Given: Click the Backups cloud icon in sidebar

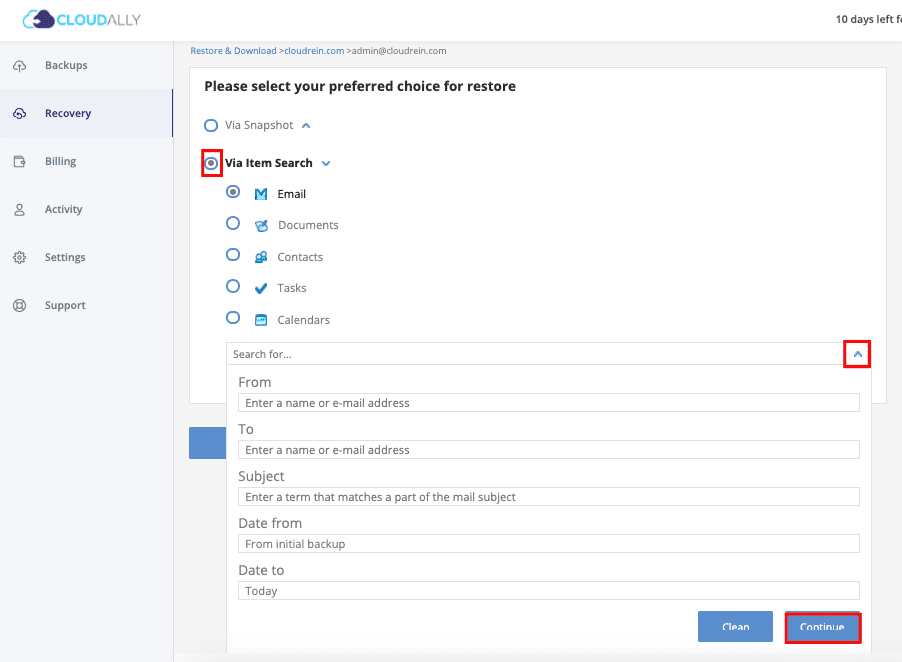Looking at the screenshot, I should click(20, 66).
